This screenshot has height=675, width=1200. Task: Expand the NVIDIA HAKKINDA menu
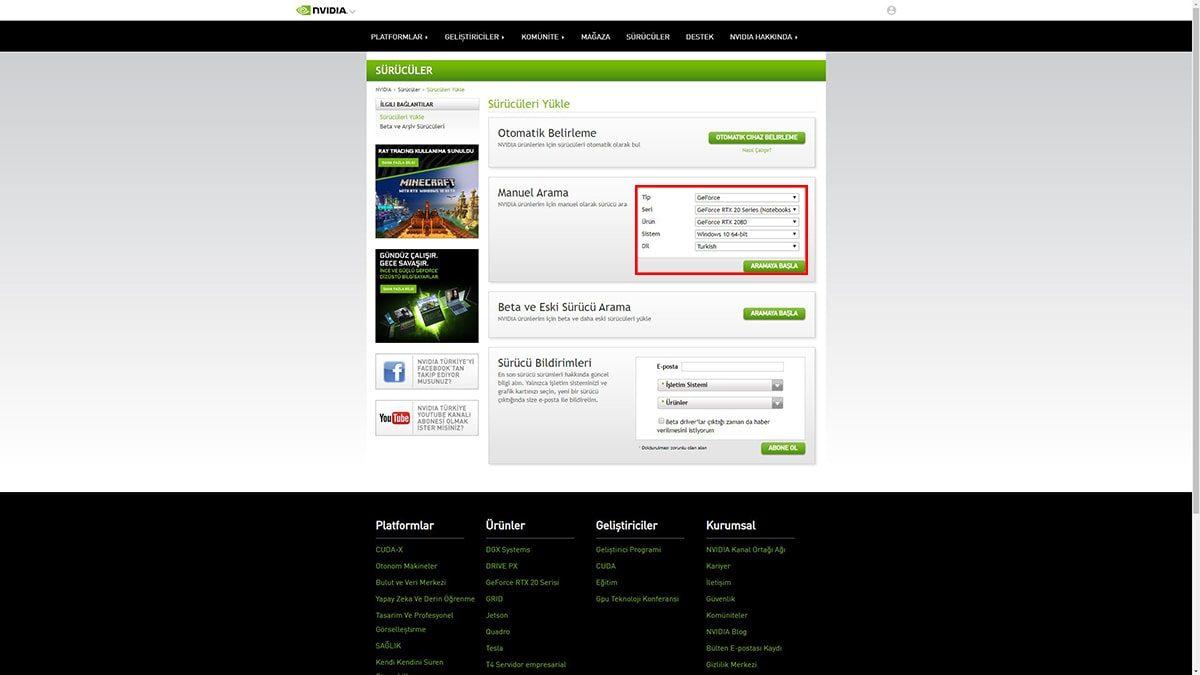click(762, 36)
